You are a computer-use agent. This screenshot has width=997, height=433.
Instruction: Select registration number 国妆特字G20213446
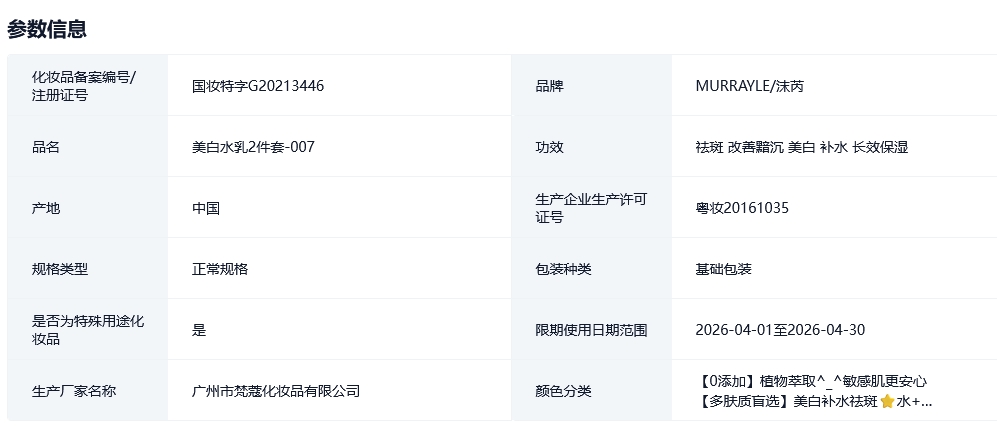pos(258,86)
